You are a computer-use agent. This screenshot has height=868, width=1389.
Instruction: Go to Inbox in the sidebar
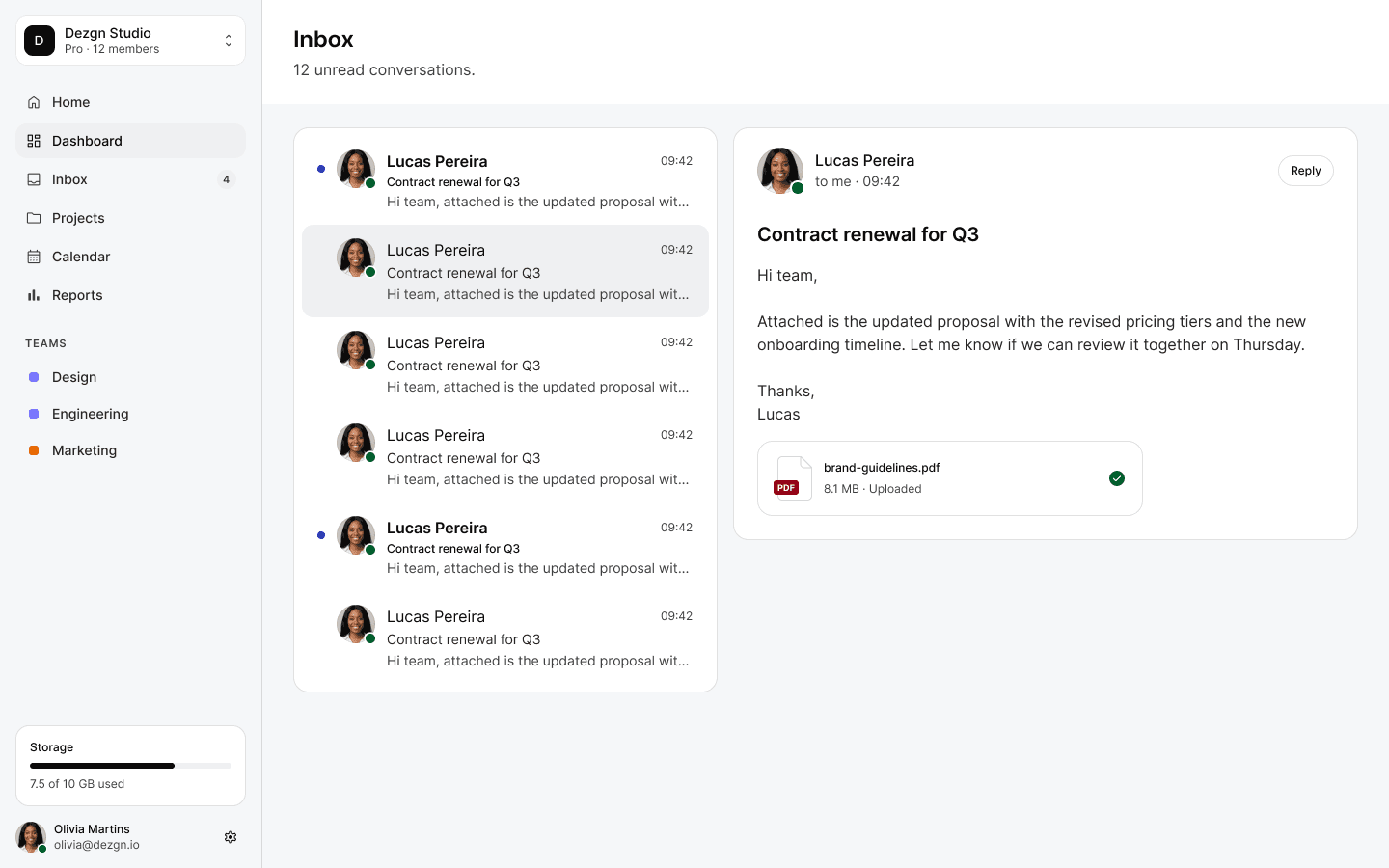coord(130,179)
